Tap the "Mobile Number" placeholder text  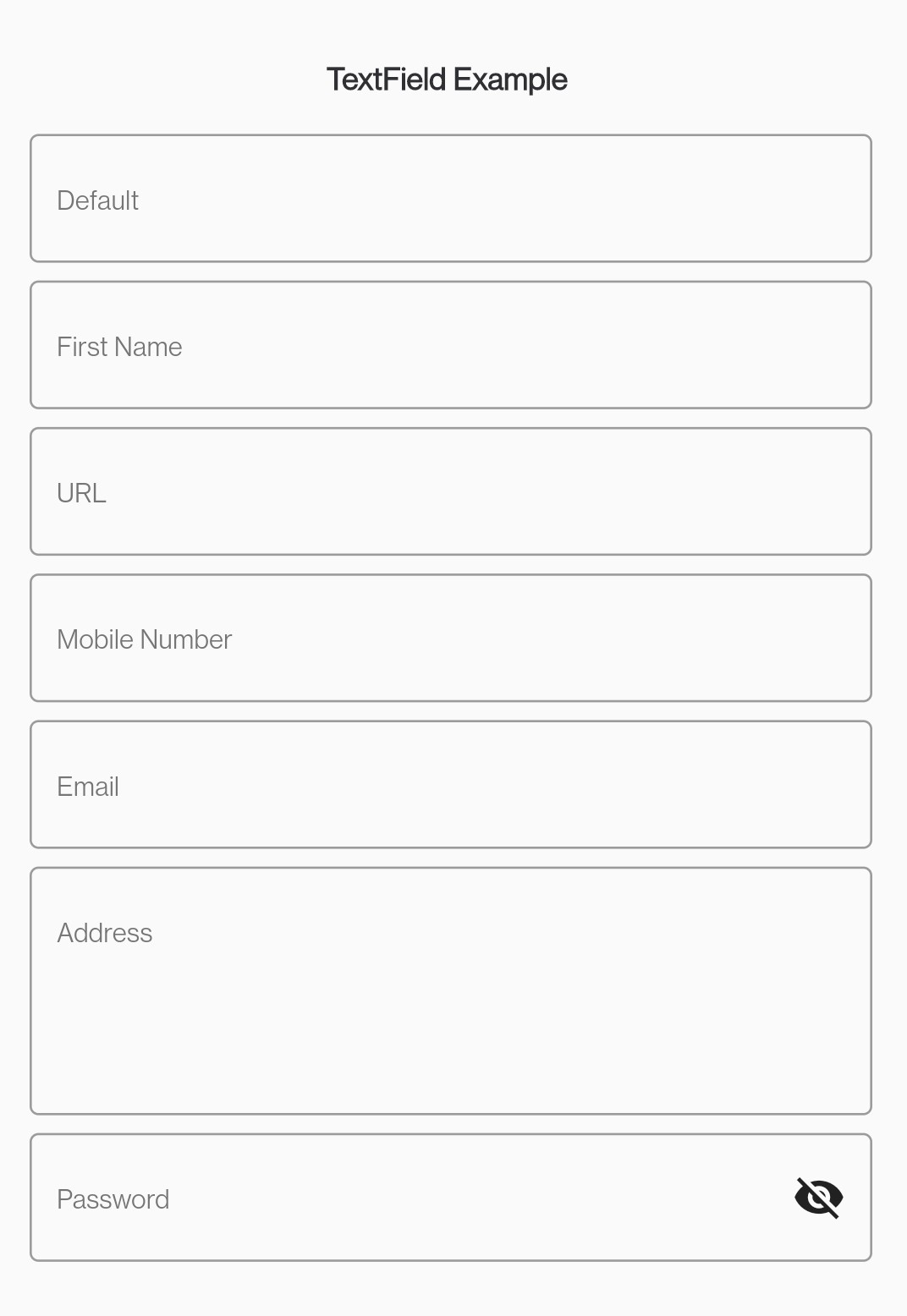pyautogui.click(x=144, y=639)
